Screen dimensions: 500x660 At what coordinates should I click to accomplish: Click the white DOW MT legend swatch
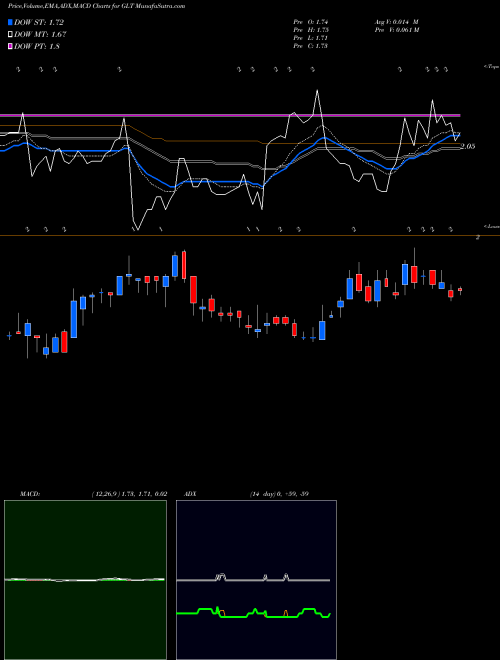[x=11, y=35]
